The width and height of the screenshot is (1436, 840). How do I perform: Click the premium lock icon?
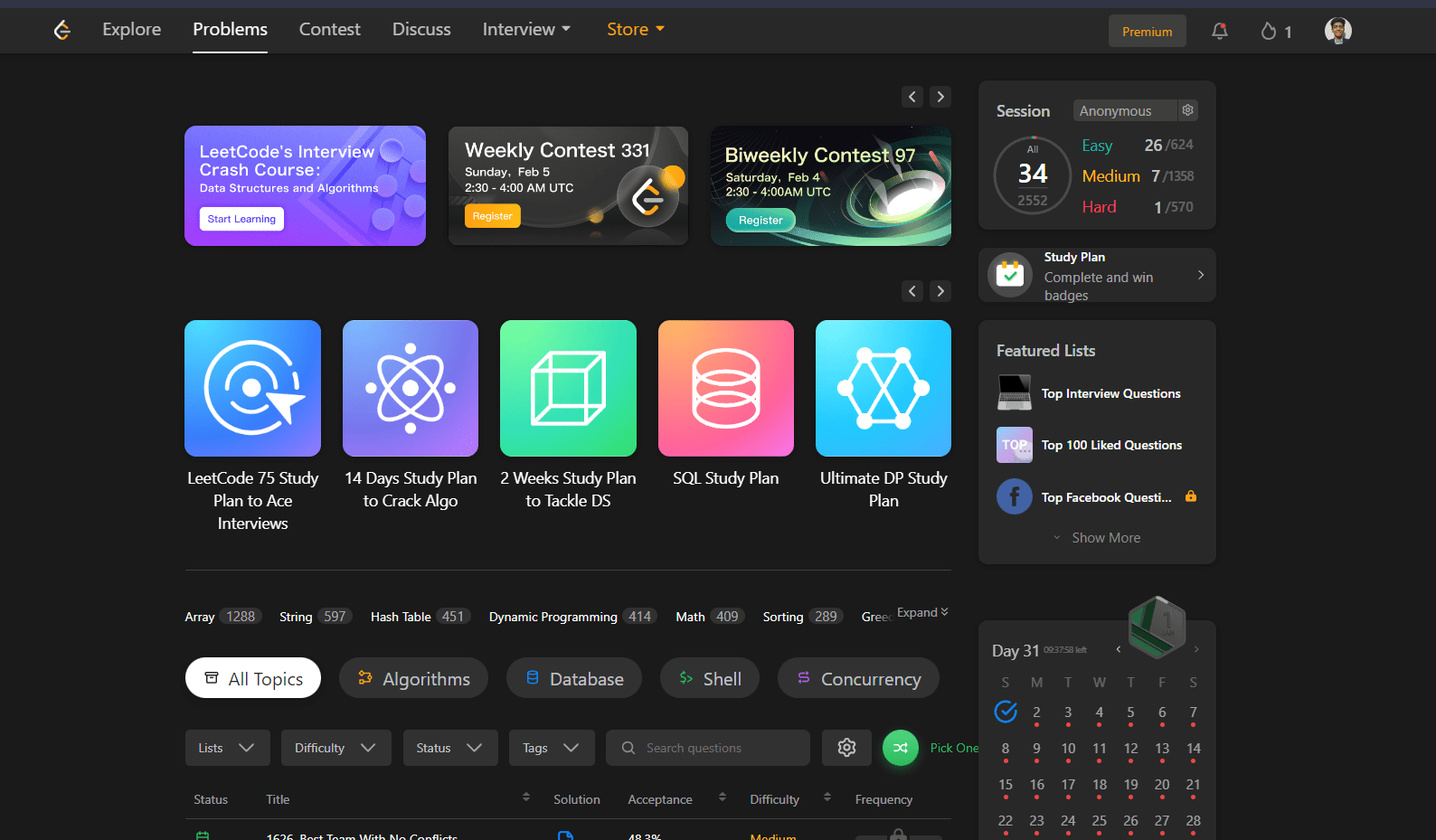[1191, 496]
